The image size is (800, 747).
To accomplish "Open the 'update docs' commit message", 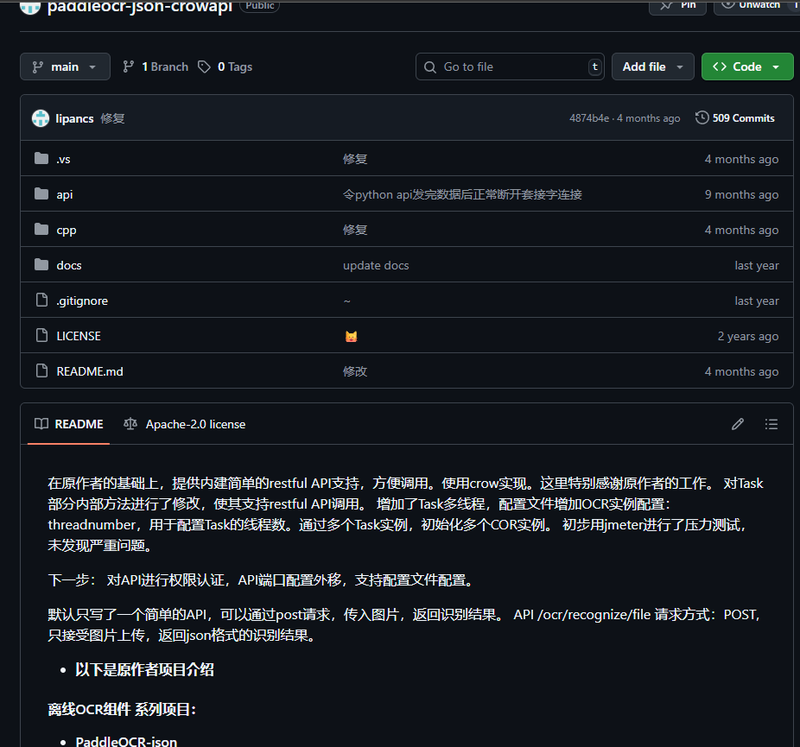I will coord(376,265).
